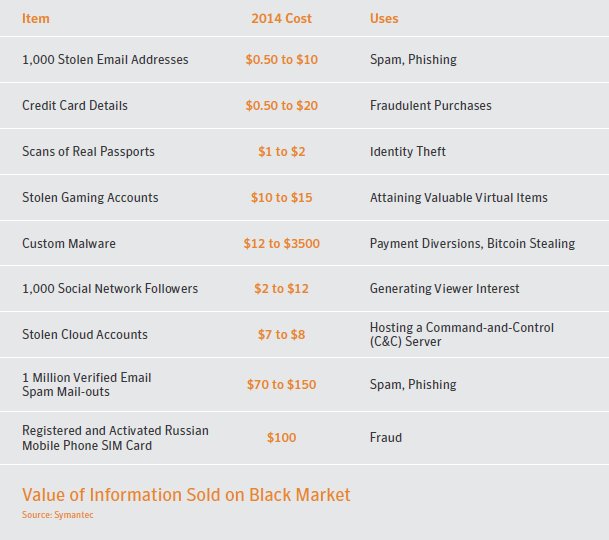Select Scans of Real Passports item
609x540 pixels.
point(88,152)
